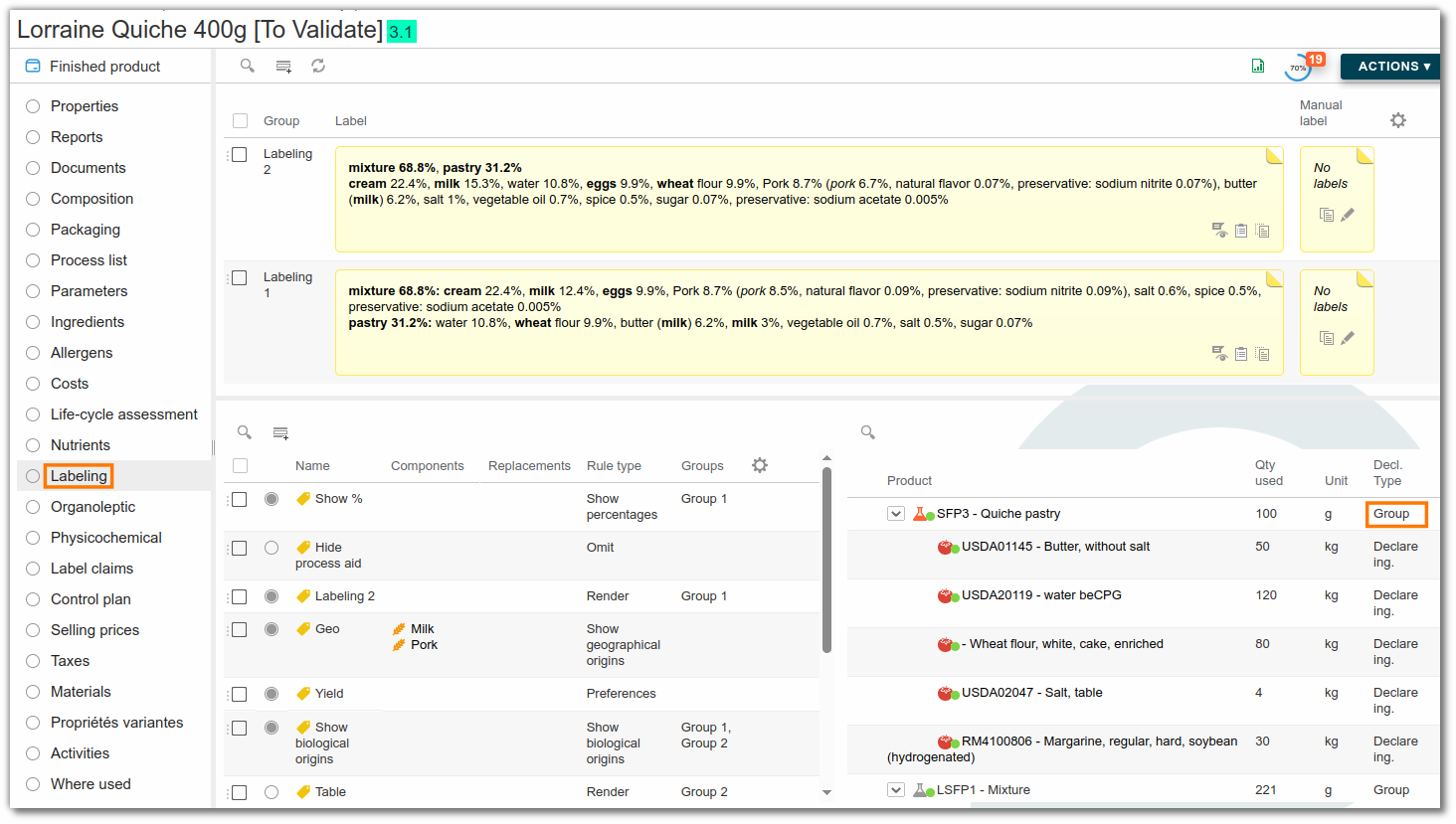Click the scroll down arrow of the rules list

click(826, 792)
